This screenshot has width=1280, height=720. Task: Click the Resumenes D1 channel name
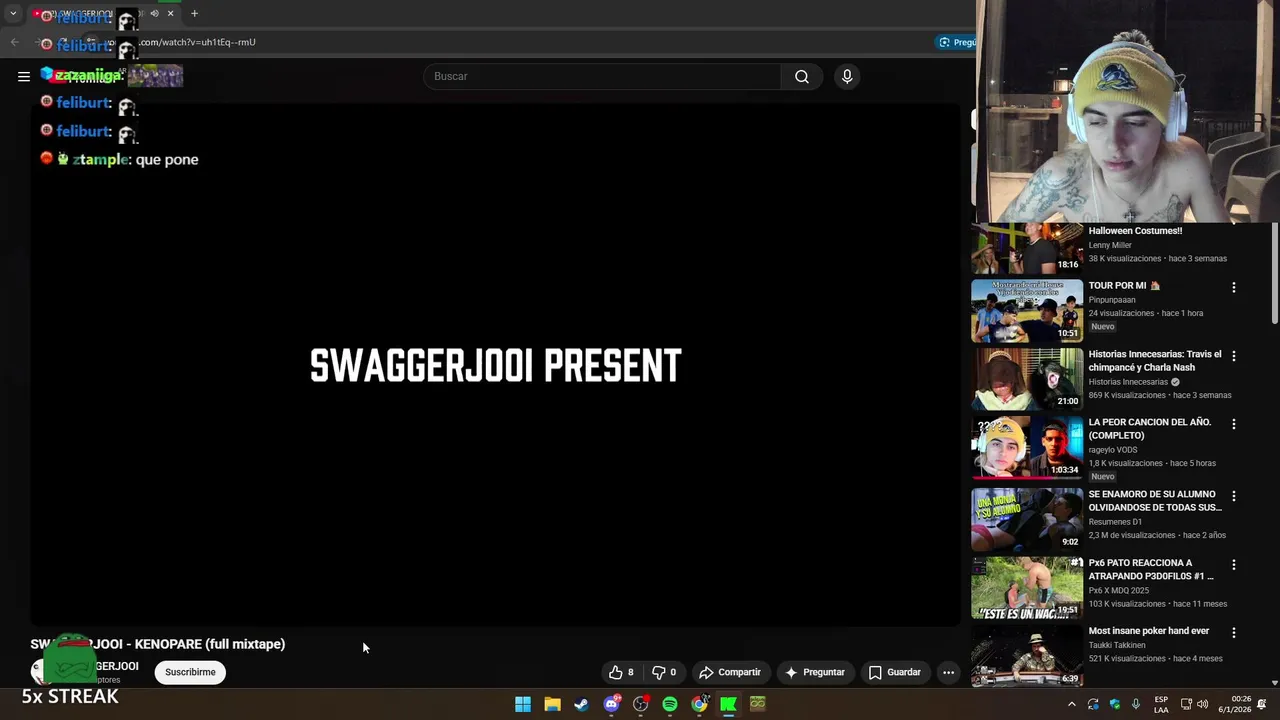pos(1115,522)
